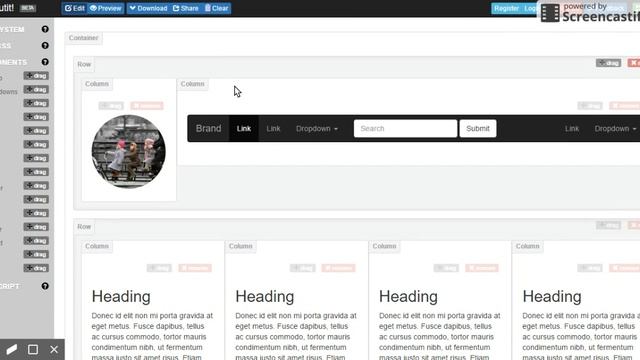Click the Container label
The height and width of the screenshot is (360, 640).
point(83,38)
